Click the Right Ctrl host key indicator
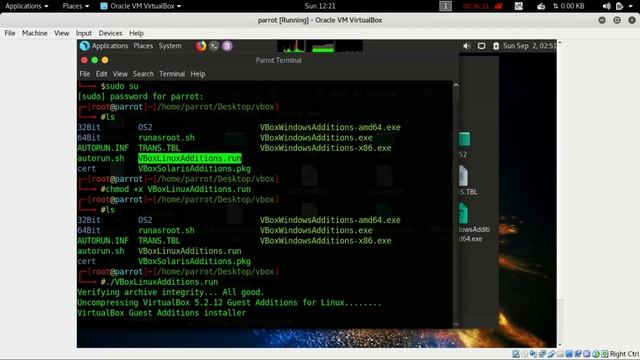 (624, 354)
